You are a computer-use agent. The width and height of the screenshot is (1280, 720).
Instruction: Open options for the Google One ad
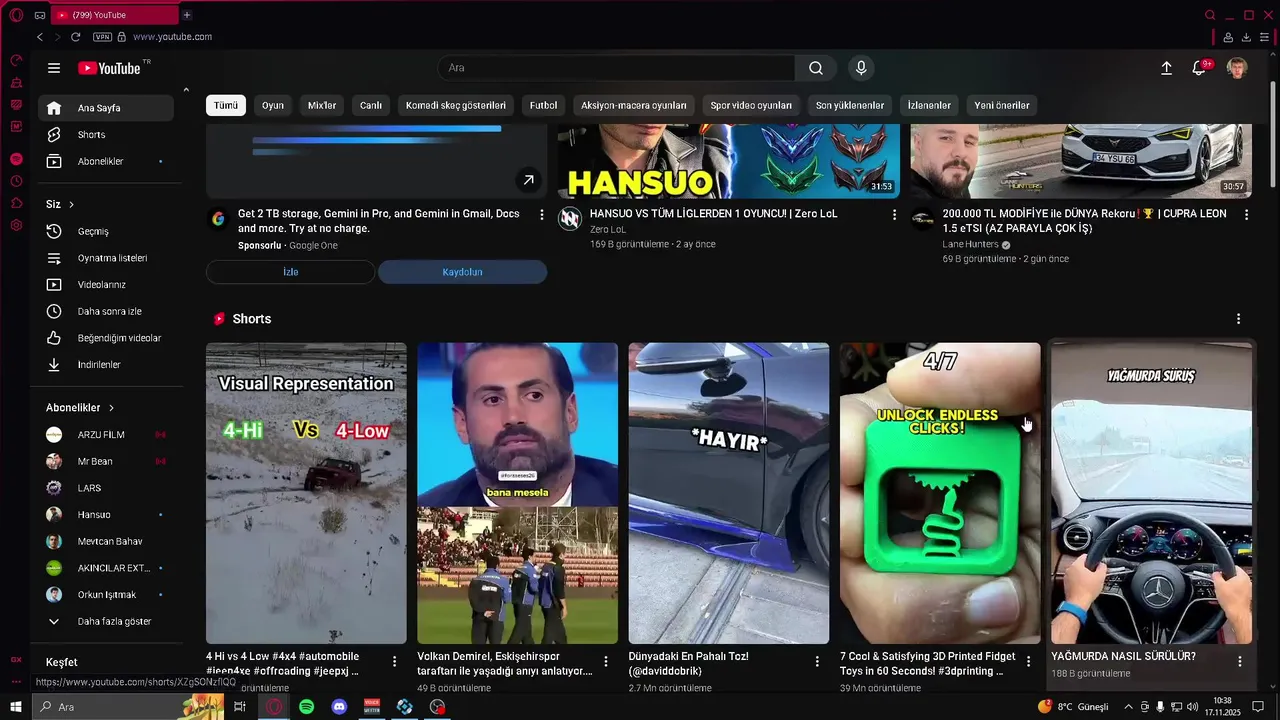[542, 215]
